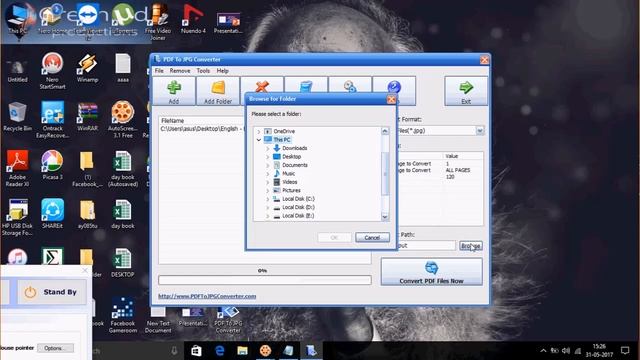Expand the Local Disk (C:) node
This screenshot has width=640, height=360.
pyautogui.click(x=268, y=199)
